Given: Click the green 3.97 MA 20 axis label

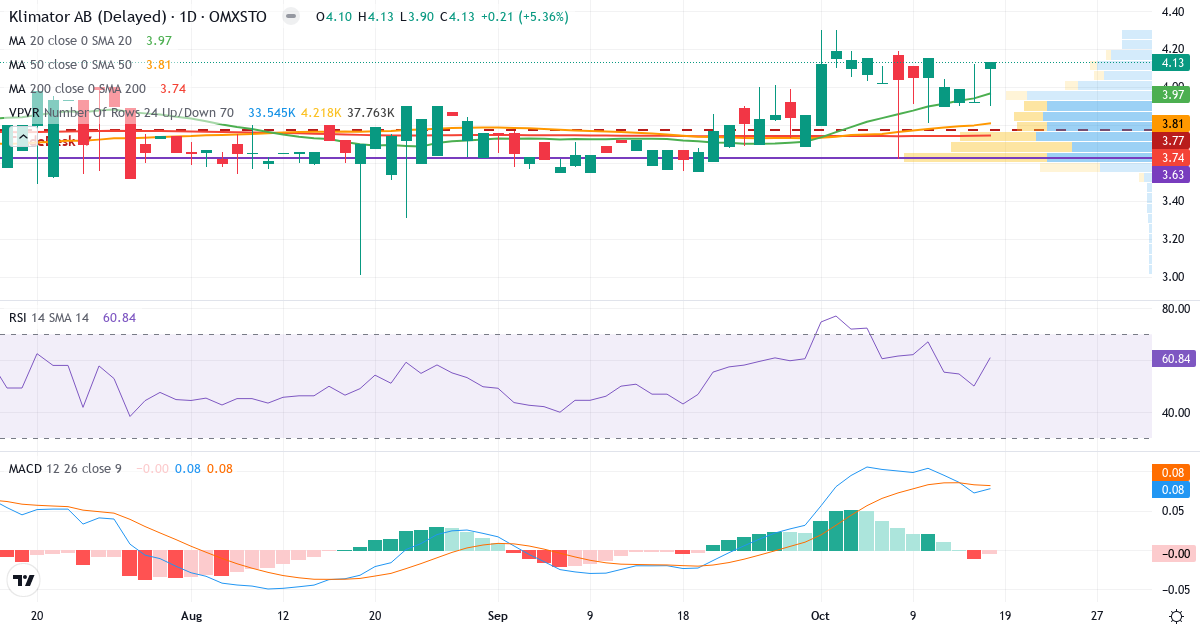Looking at the screenshot, I should click(1169, 95).
